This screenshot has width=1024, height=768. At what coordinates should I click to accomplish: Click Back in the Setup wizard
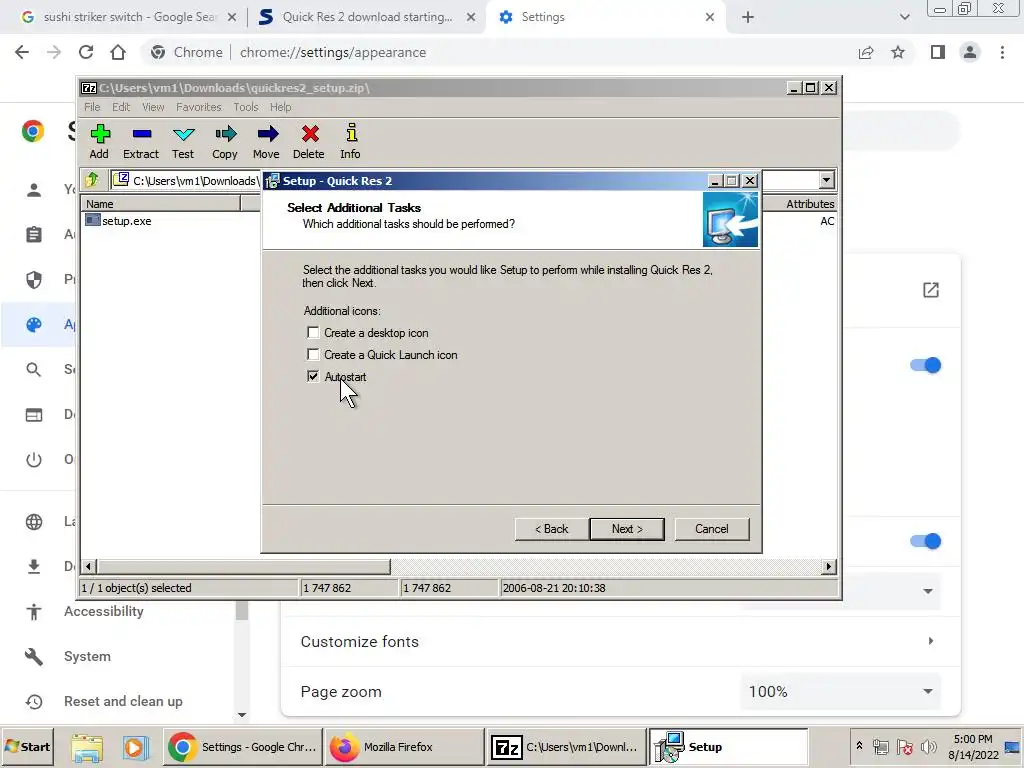pyautogui.click(x=551, y=529)
